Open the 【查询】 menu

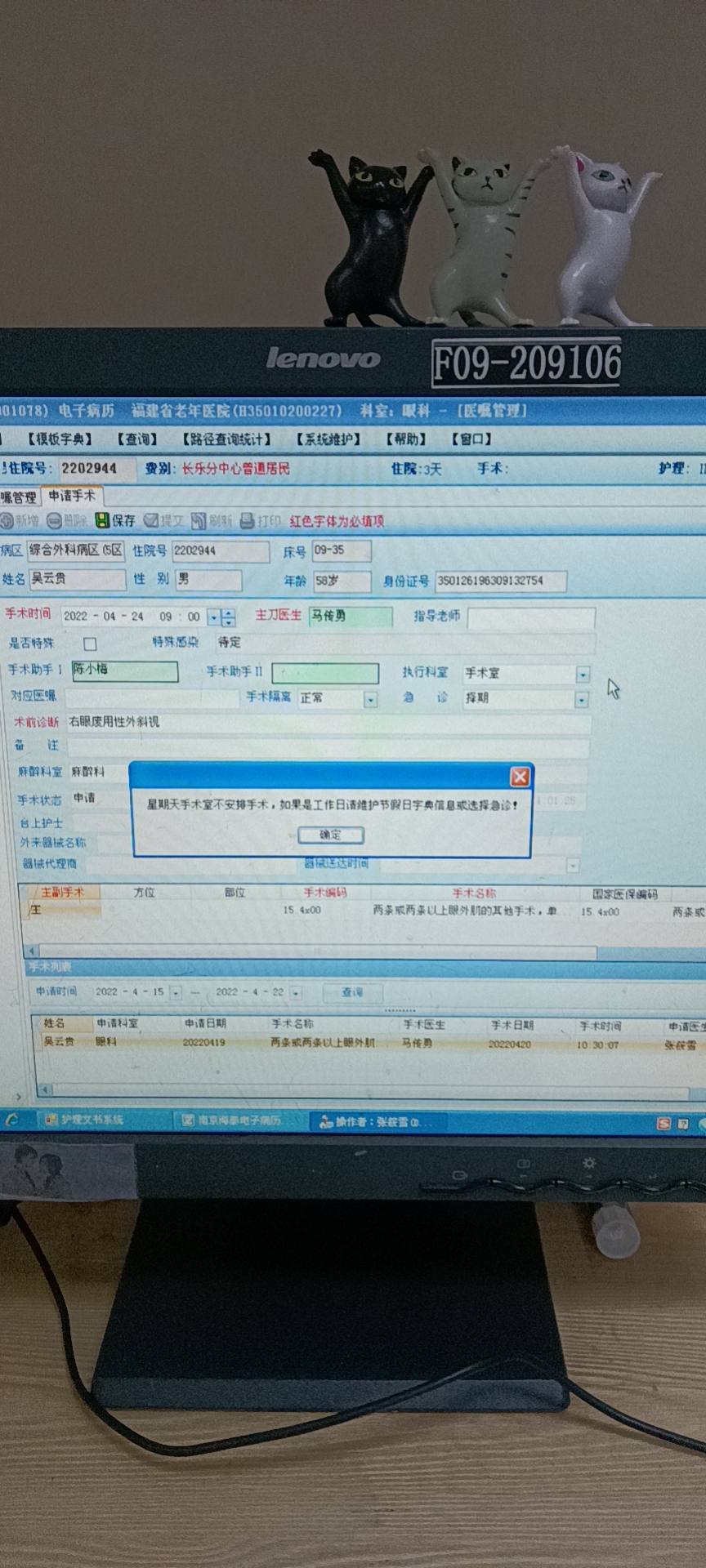tap(137, 439)
